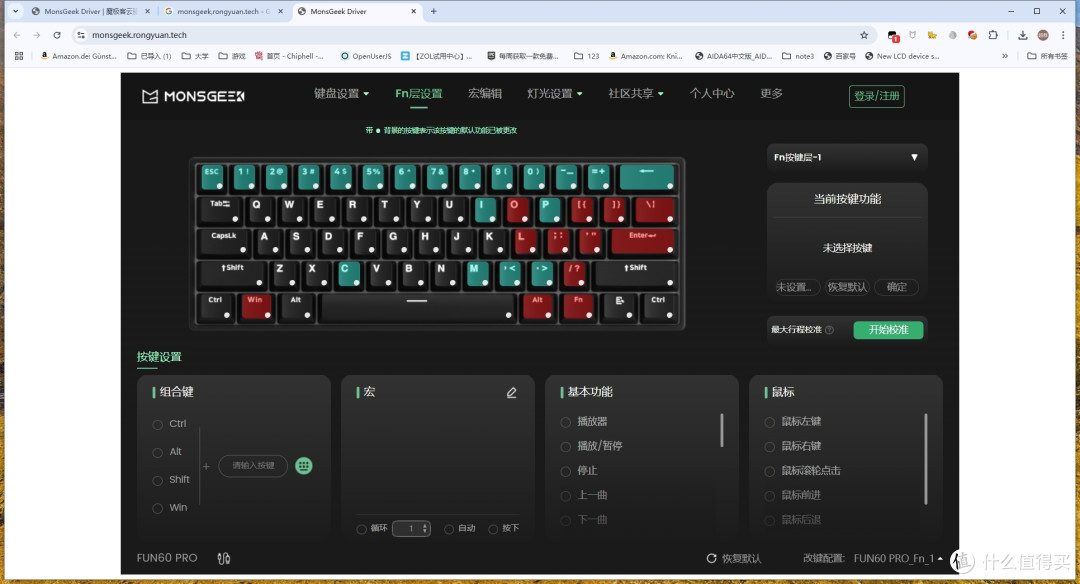Image resolution: width=1080 pixels, height=584 pixels.
Task: Select the red Enter key
Action: coord(641,241)
